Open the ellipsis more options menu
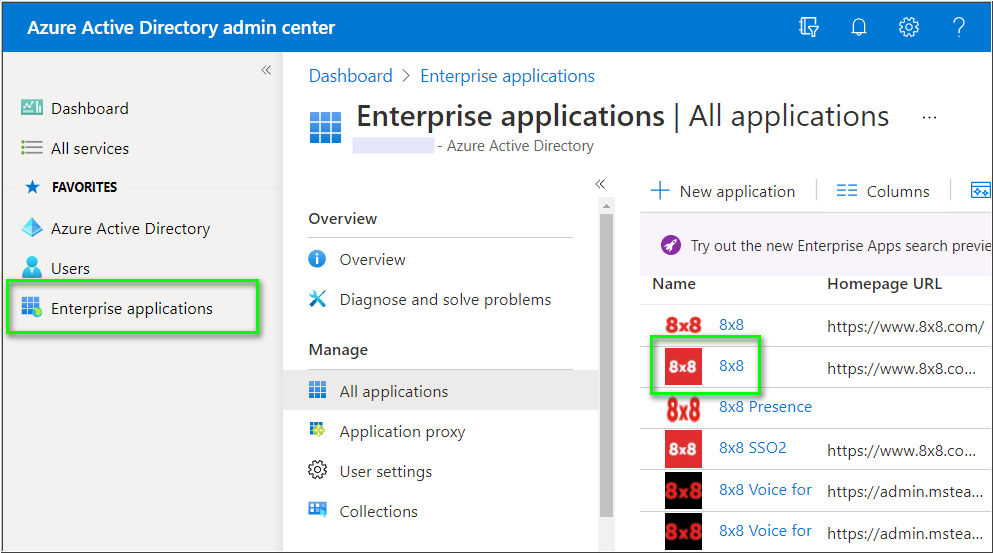The image size is (993, 553). [929, 117]
